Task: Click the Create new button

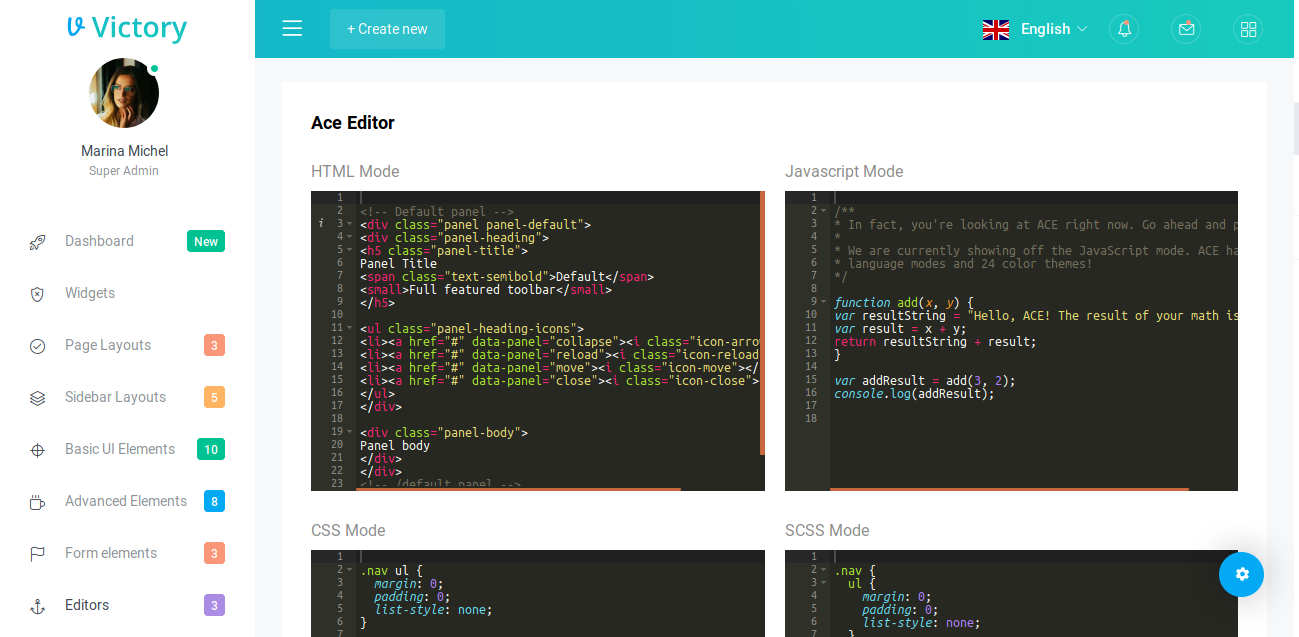Action: [x=387, y=29]
